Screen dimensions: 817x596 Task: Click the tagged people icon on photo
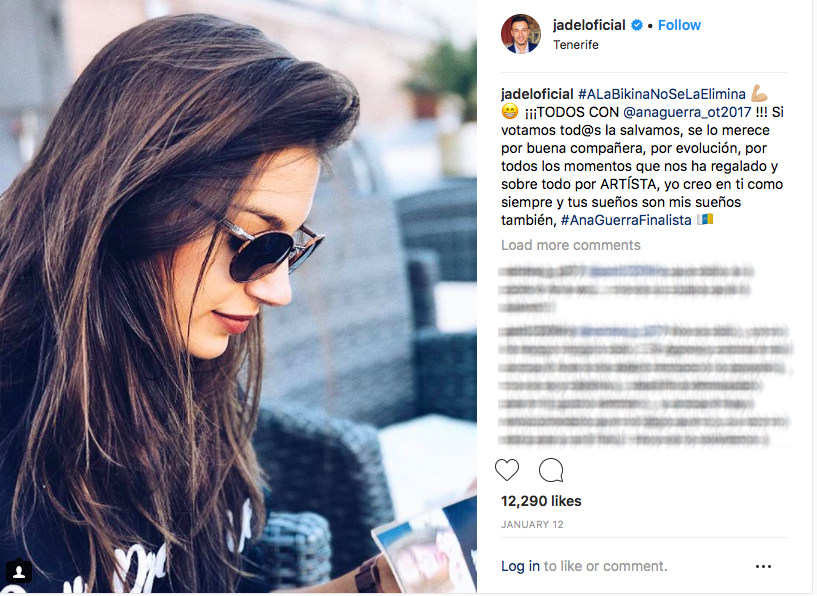(19, 572)
